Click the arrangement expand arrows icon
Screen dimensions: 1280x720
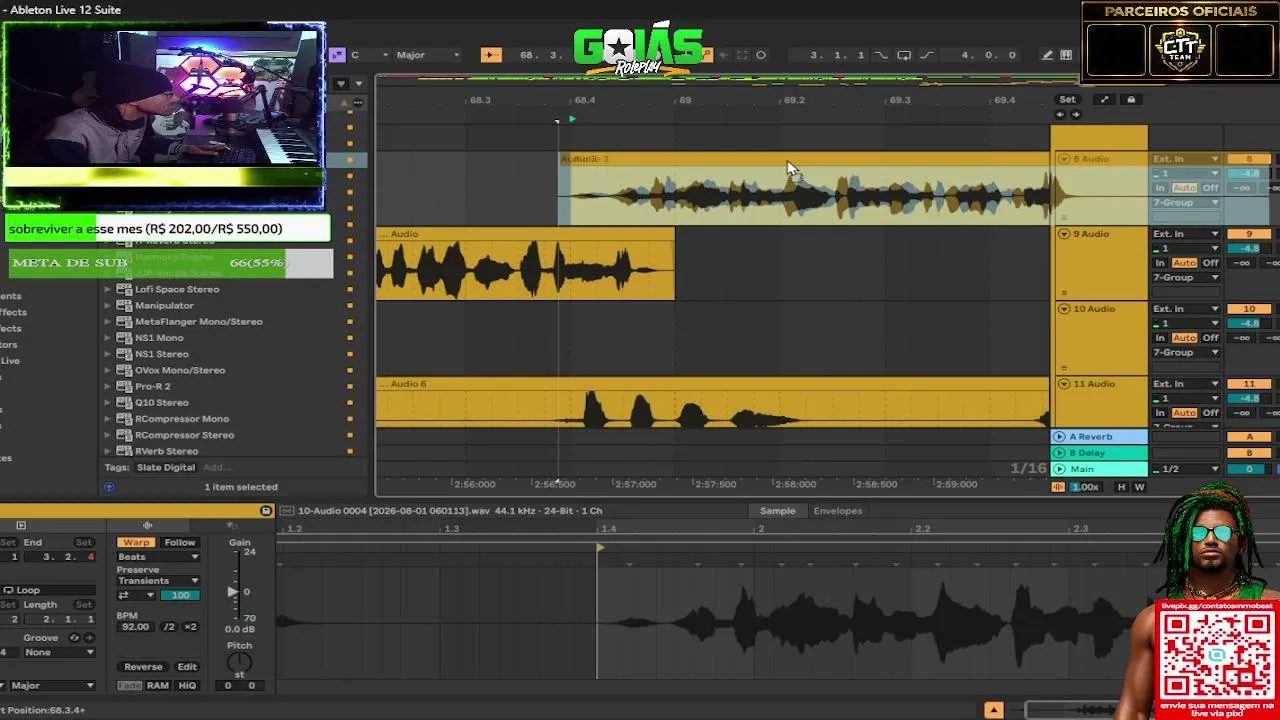pos(1104,99)
